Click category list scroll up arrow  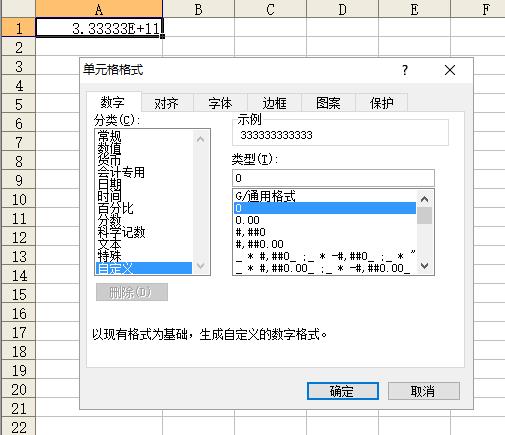201,139
